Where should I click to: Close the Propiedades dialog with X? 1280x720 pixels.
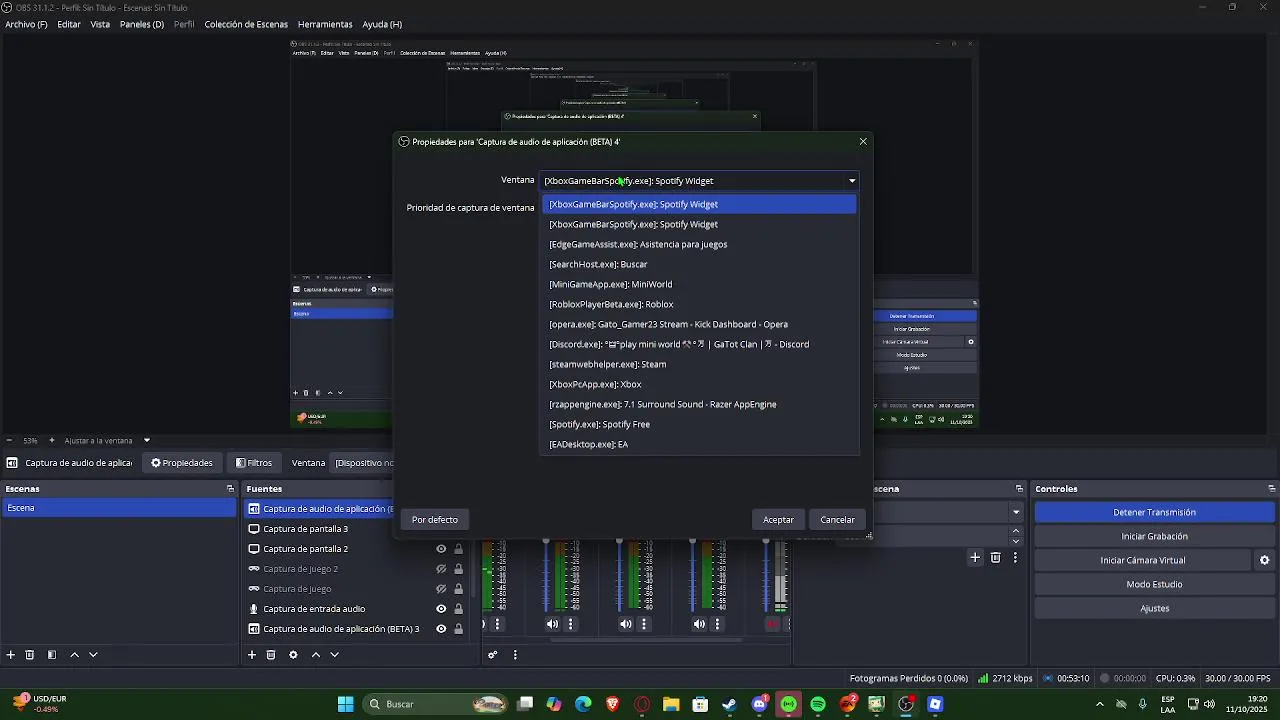coord(863,142)
